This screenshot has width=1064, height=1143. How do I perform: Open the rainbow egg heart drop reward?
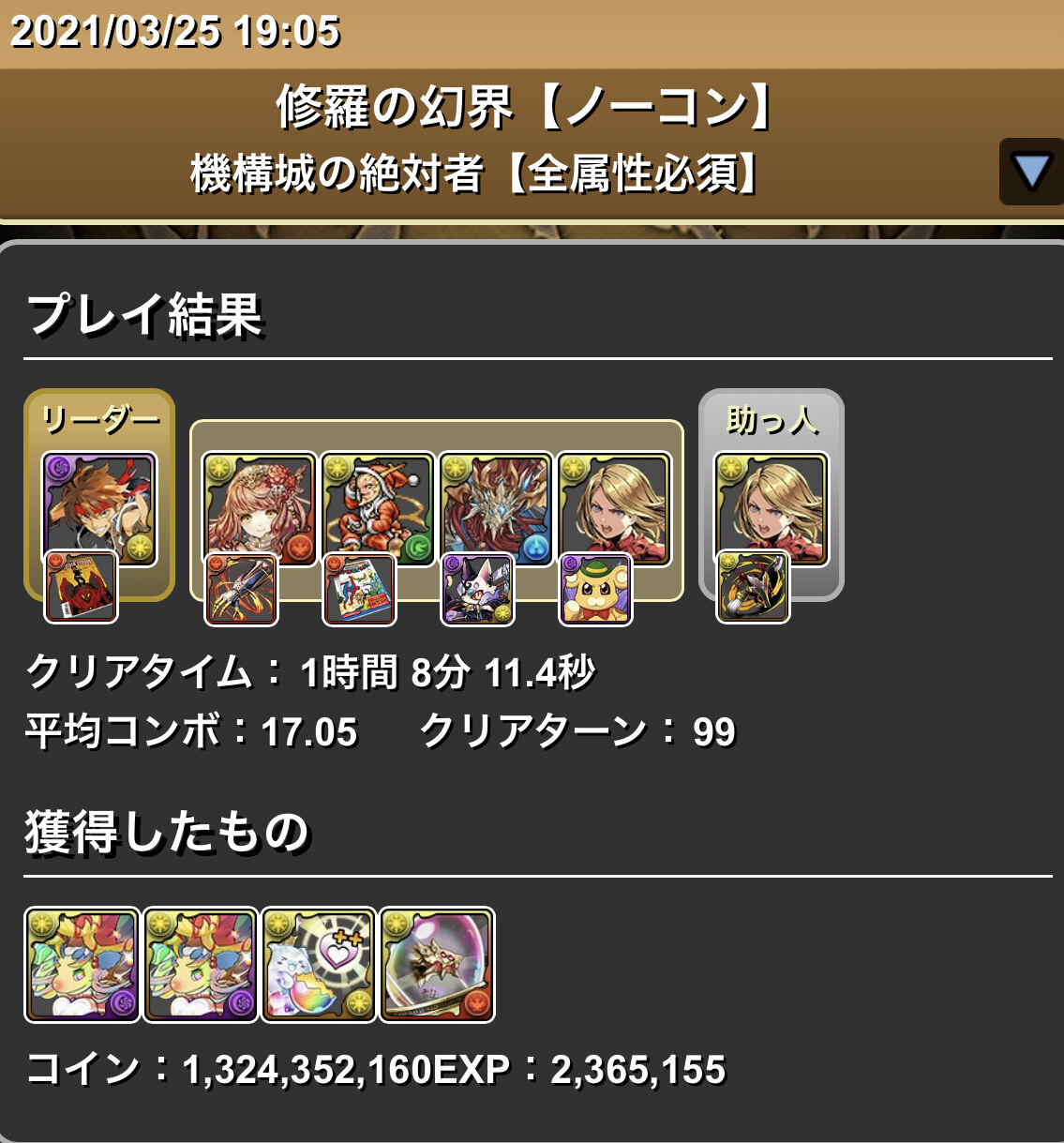318,964
